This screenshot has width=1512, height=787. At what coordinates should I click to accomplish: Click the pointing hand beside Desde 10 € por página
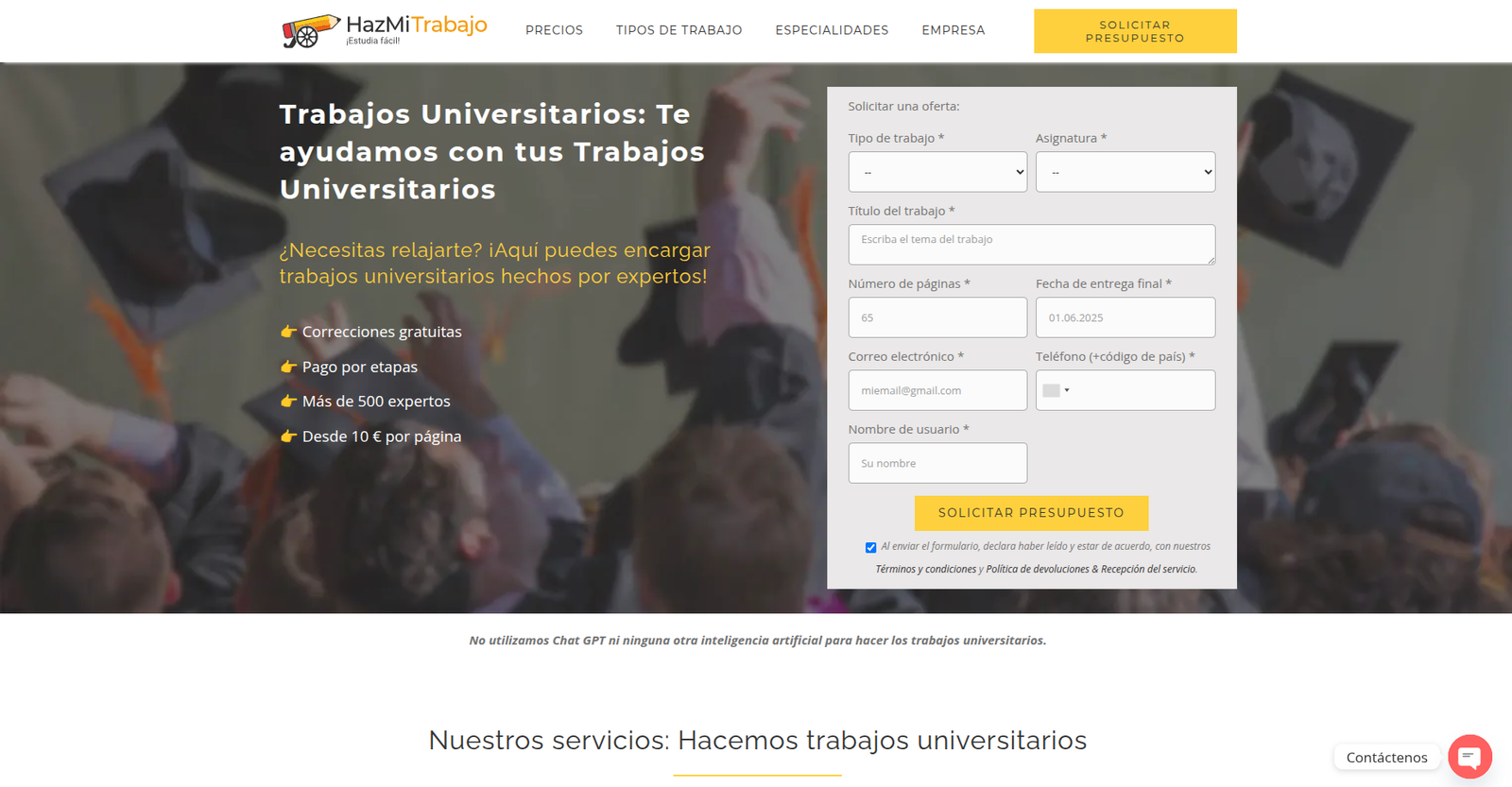coord(288,436)
